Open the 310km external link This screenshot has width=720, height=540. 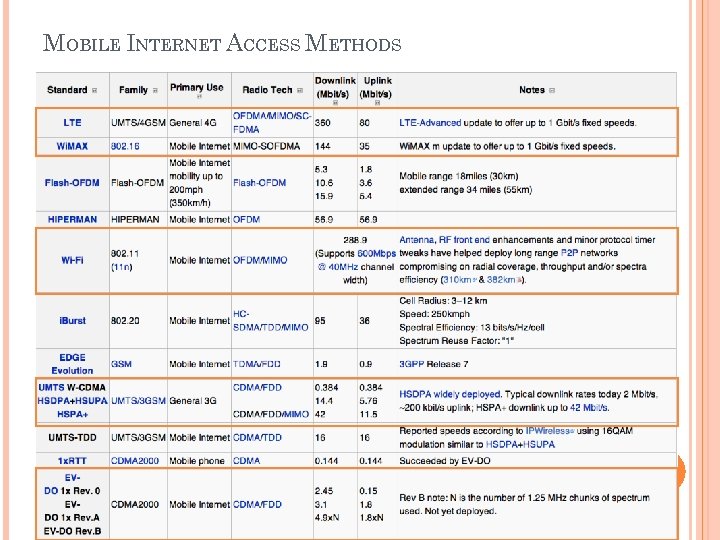tap(459, 280)
